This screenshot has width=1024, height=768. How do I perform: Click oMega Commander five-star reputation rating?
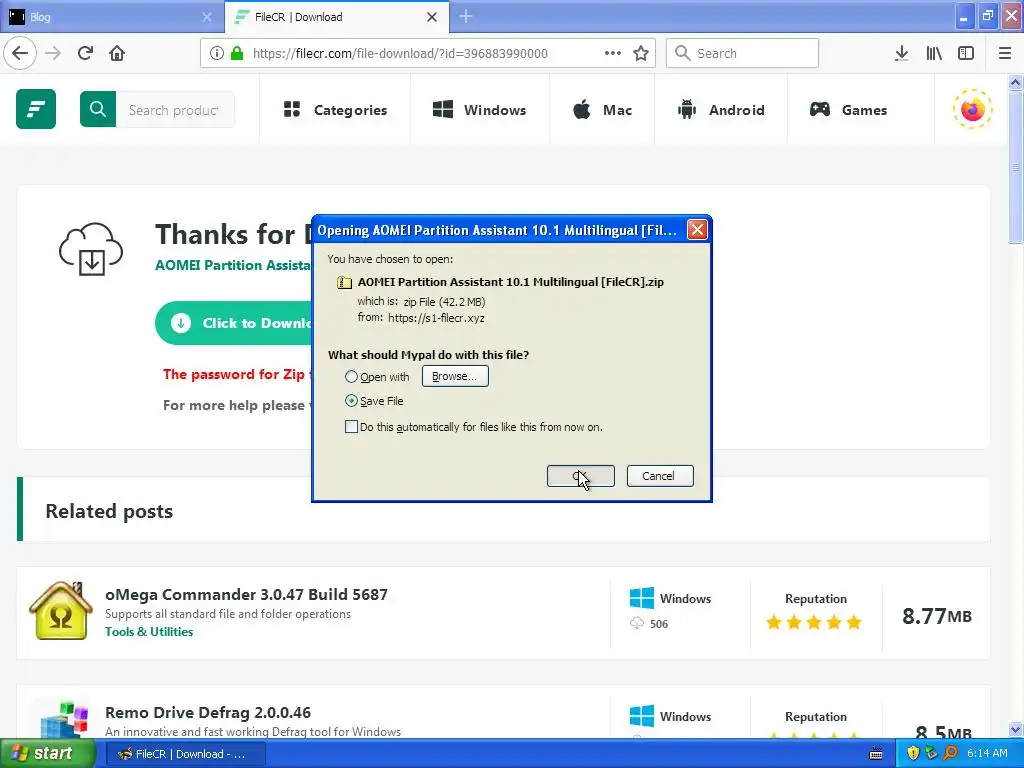[x=814, y=622]
